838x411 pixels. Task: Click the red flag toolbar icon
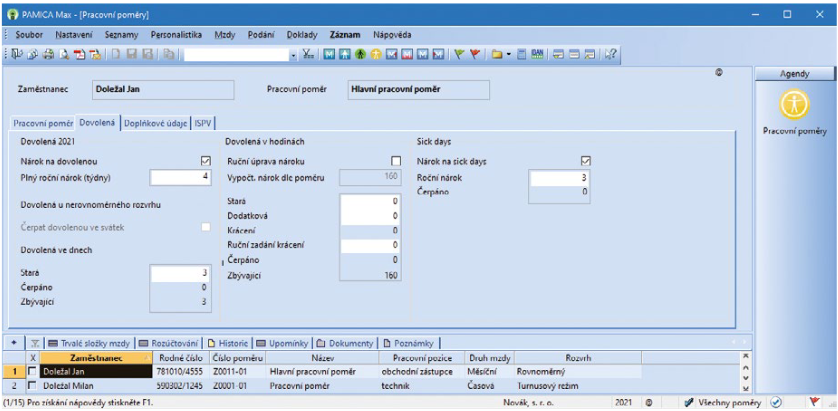tap(475, 53)
